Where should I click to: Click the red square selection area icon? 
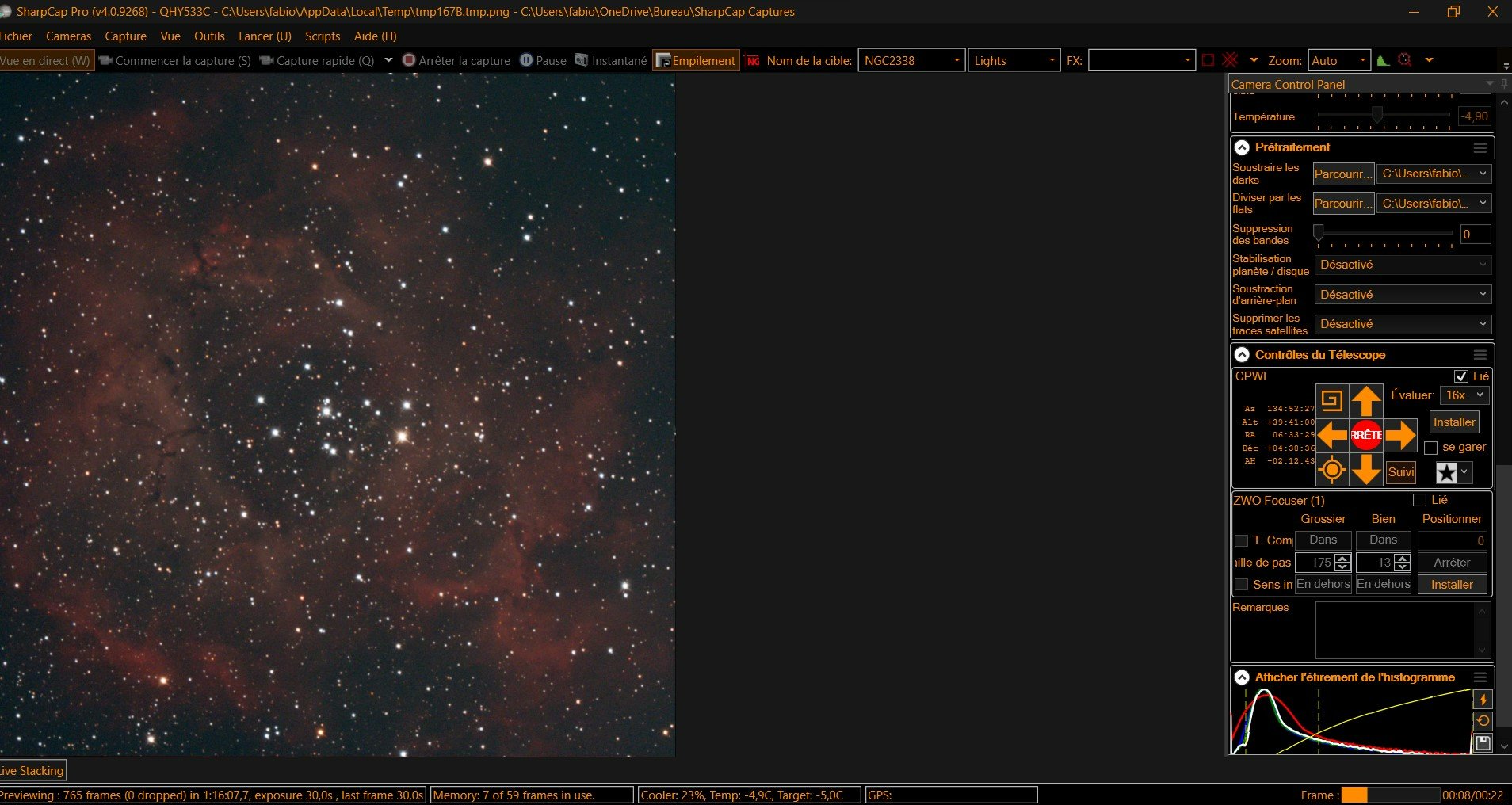(x=1208, y=60)
